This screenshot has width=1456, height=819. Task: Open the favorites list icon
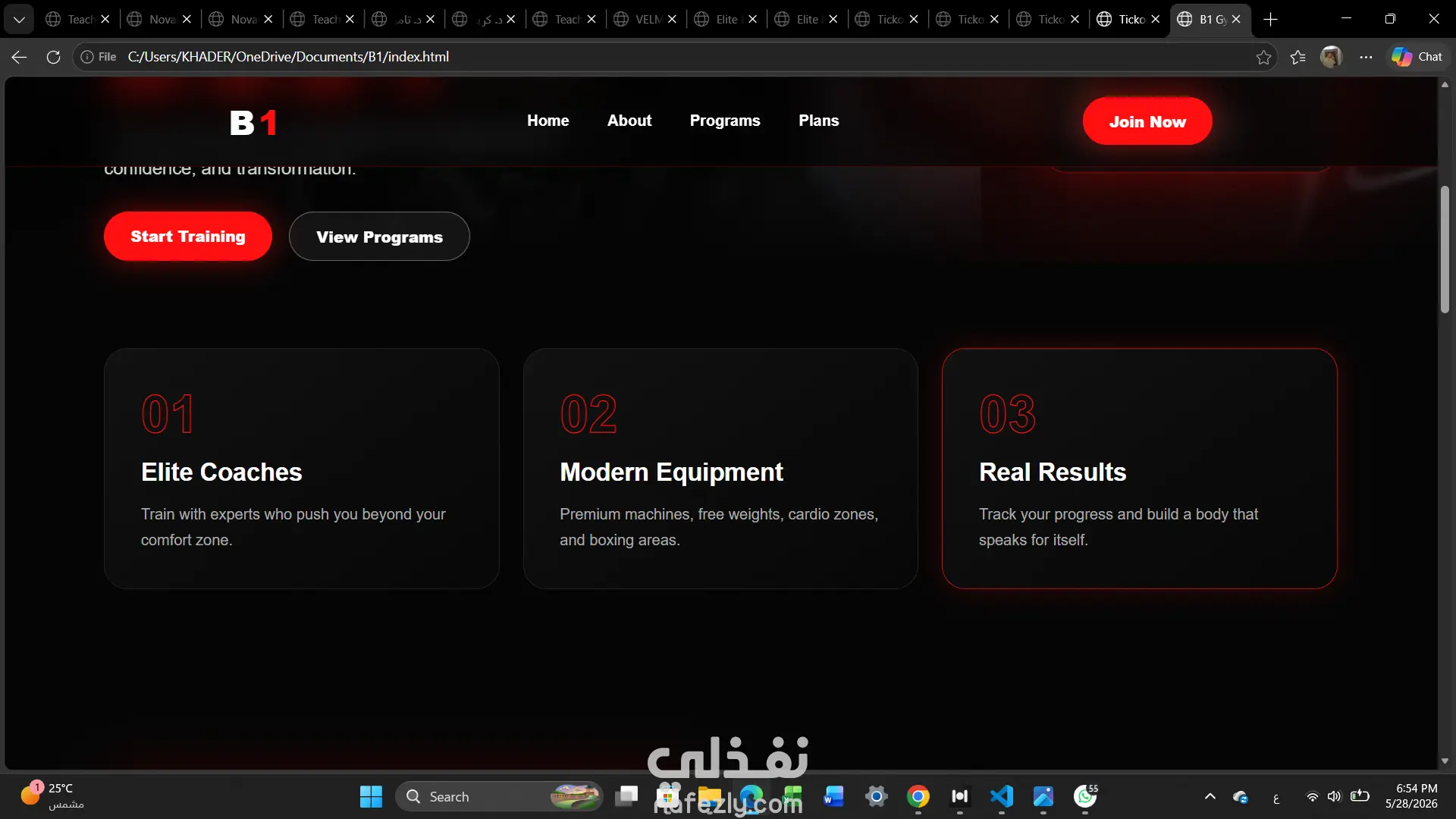click(x=1298, y=57)
